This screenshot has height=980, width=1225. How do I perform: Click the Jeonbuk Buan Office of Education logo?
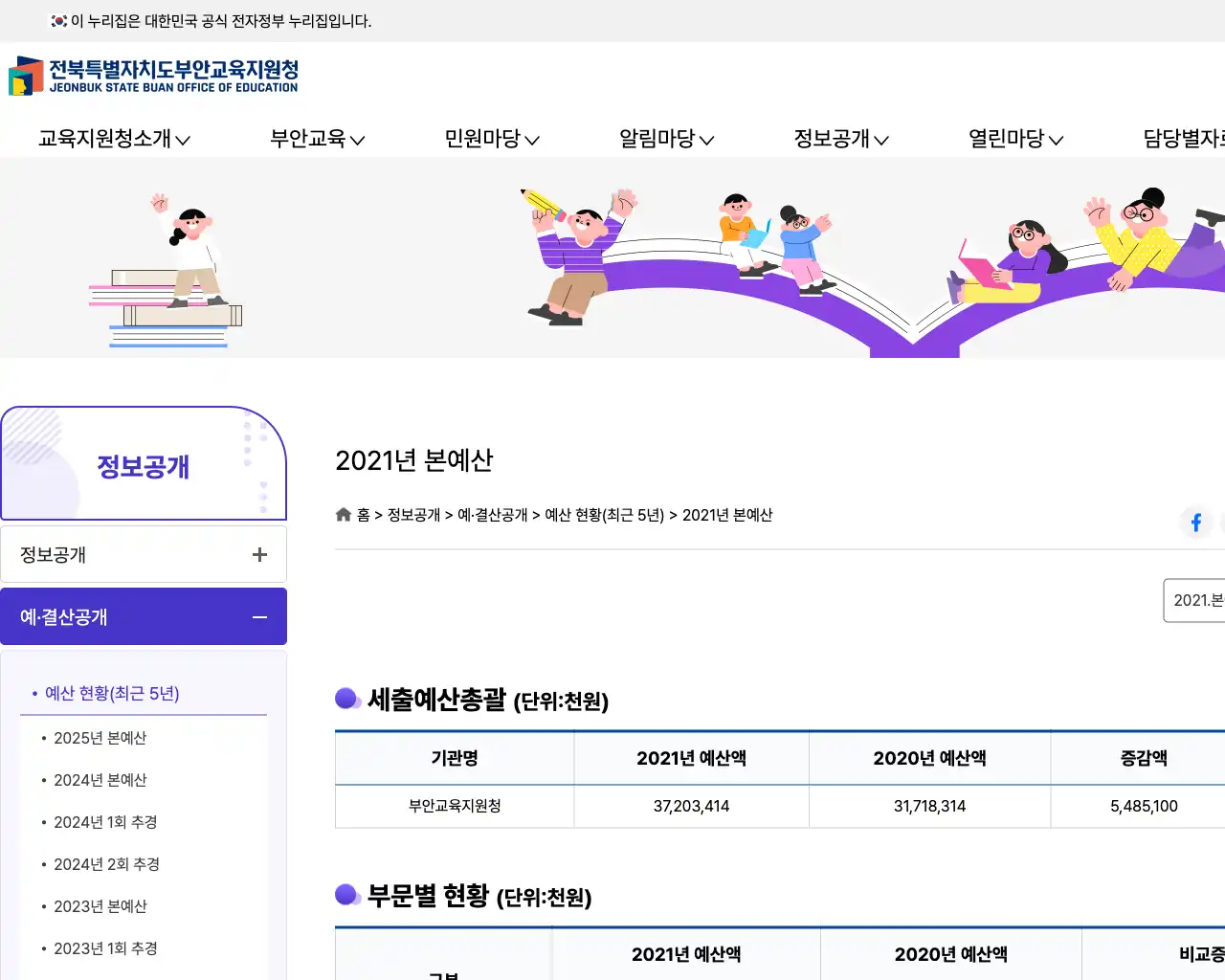[x=154, y=76]
